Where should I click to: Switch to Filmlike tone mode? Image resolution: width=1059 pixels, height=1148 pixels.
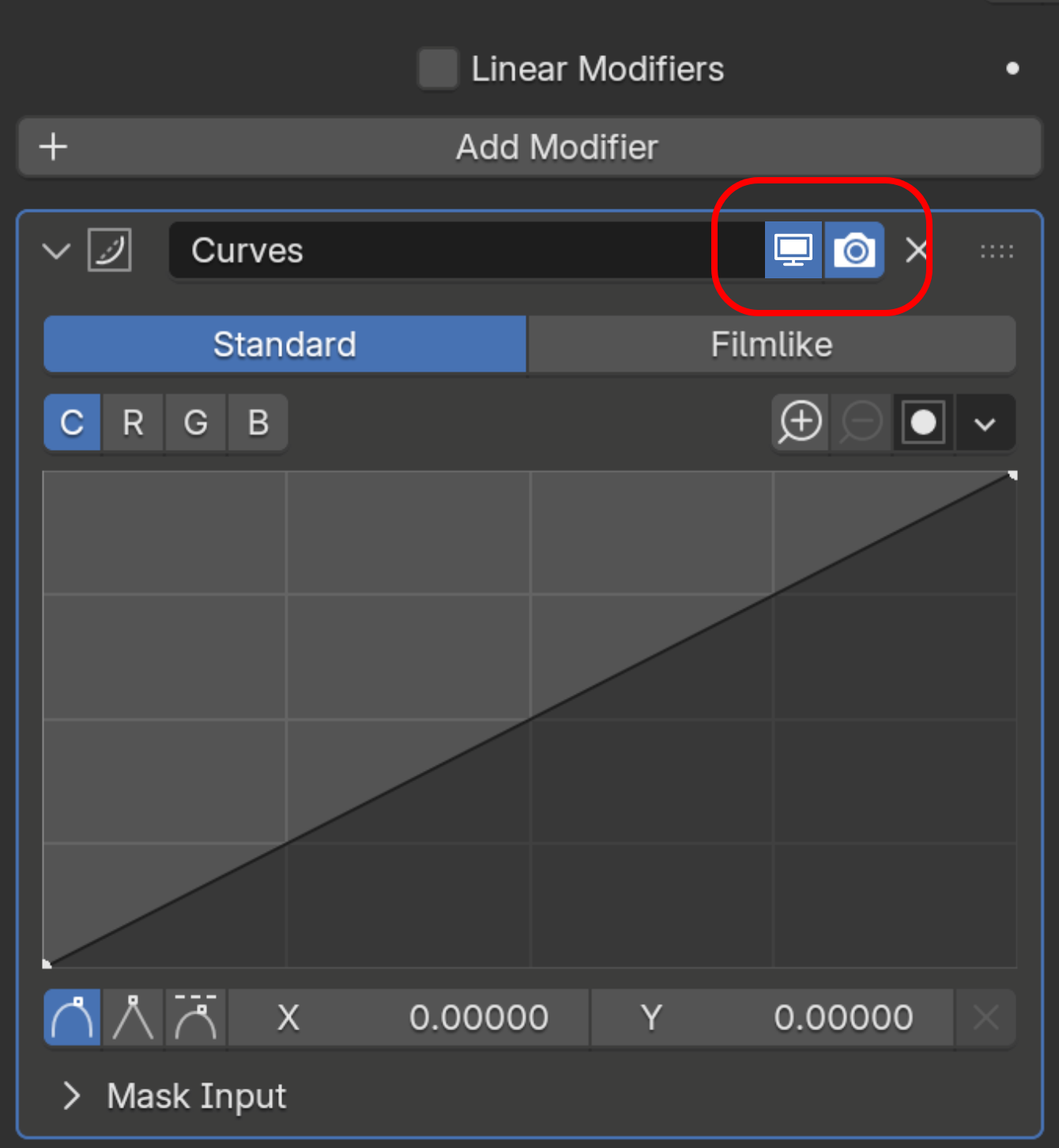(771, 344)
